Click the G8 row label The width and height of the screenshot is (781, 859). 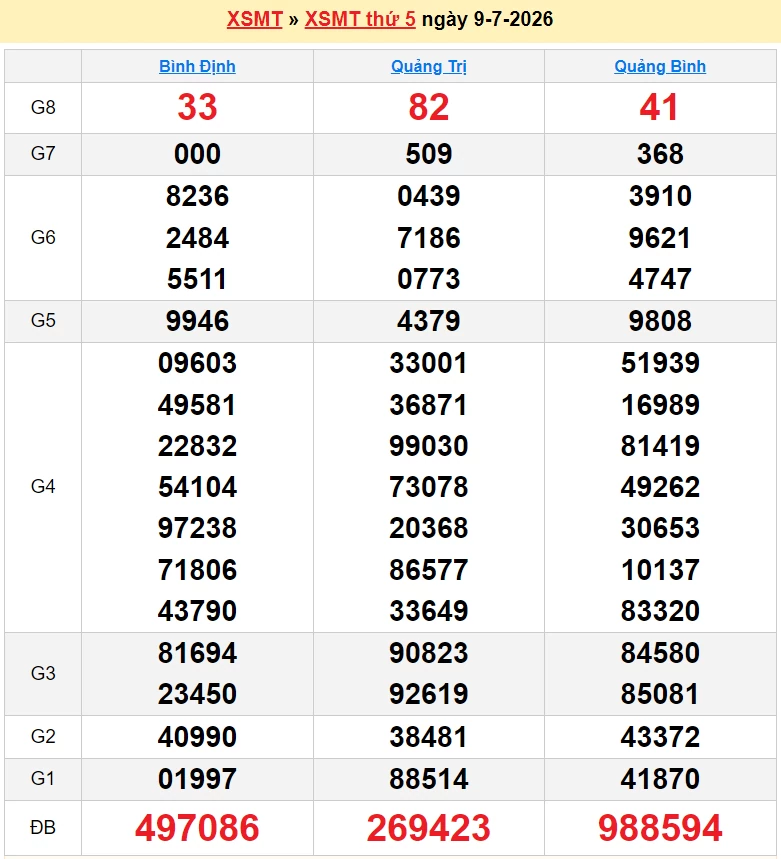pyautogui.click(x=43, y=107)
